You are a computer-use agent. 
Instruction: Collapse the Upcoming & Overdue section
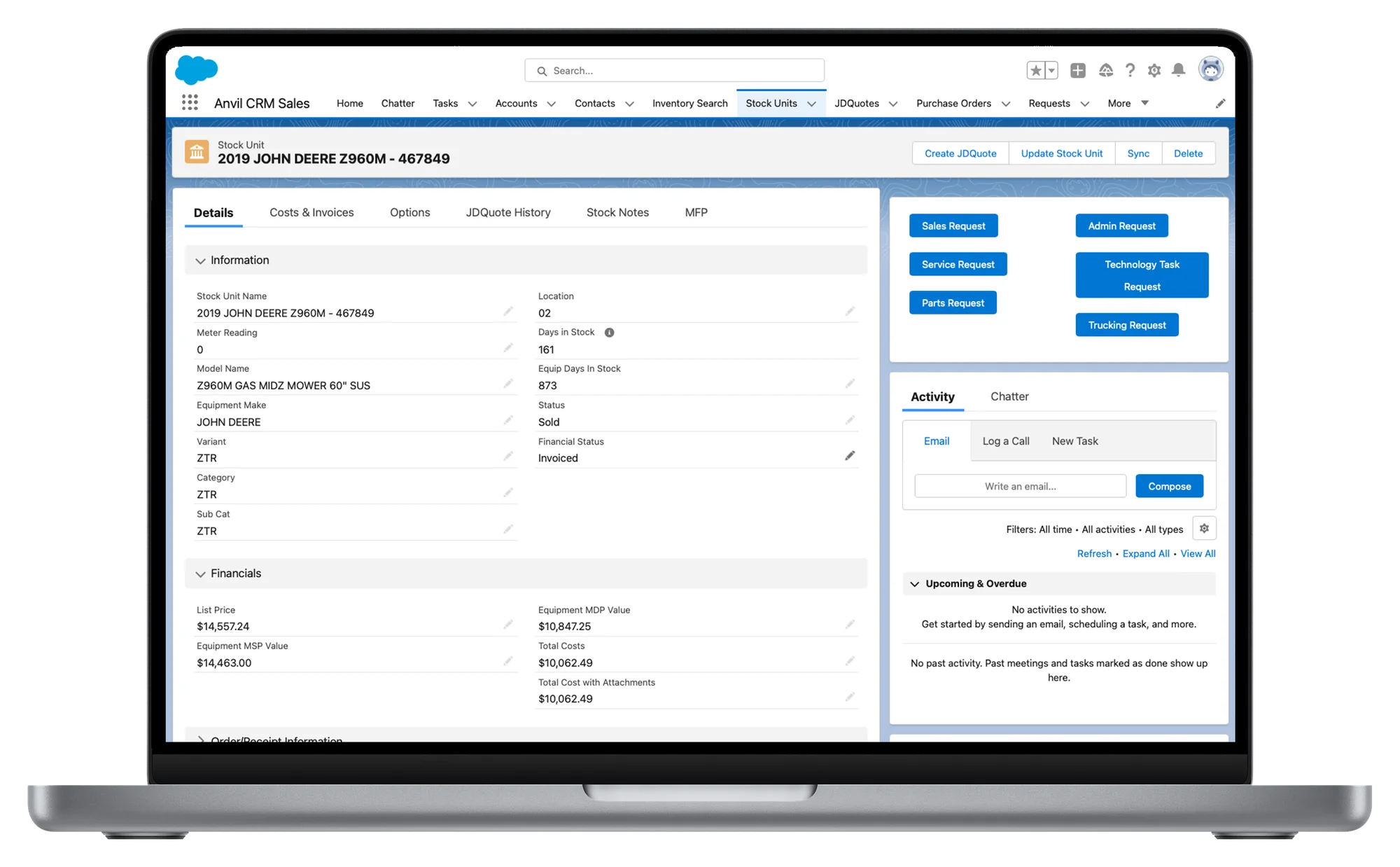click(914, 583)
